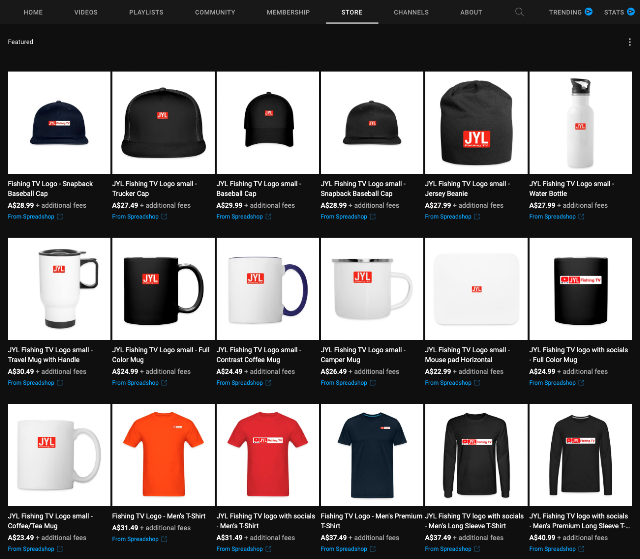Click the blue icon next to Stats
The image size is (640, 559).
click(631, 12)
